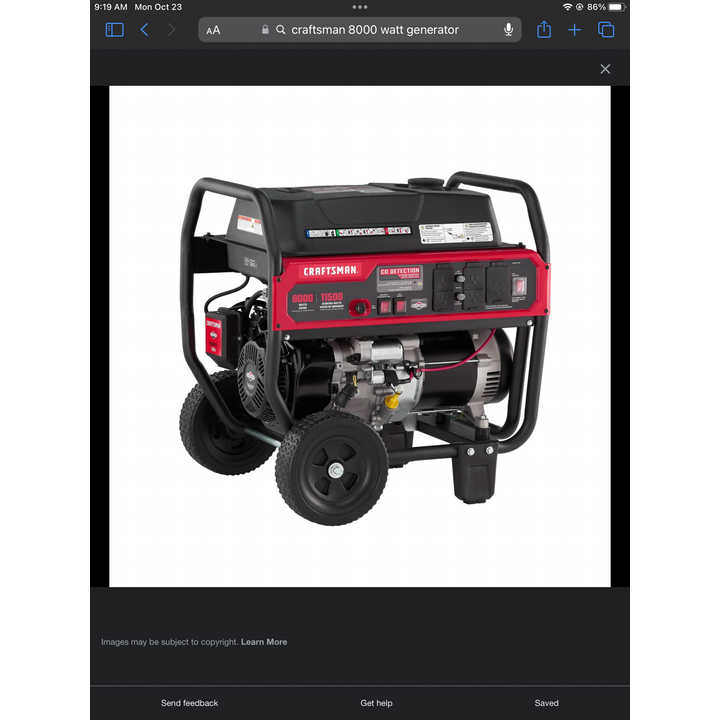Open the Learn More copyright link
Screen dimensions: 720x720
tap(264, 642)
